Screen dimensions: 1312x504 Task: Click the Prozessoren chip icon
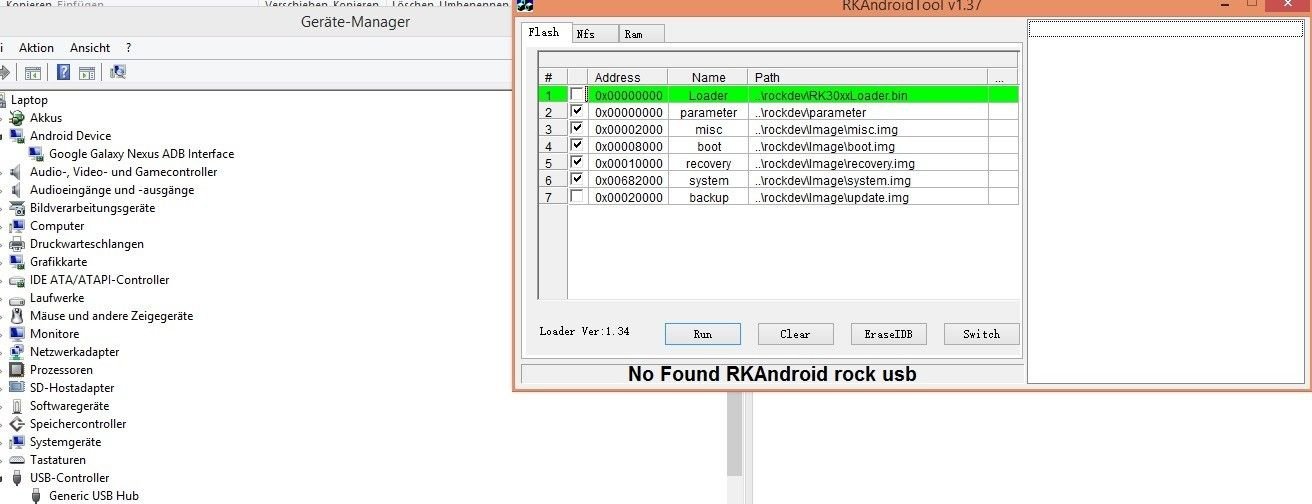point(18,370)
